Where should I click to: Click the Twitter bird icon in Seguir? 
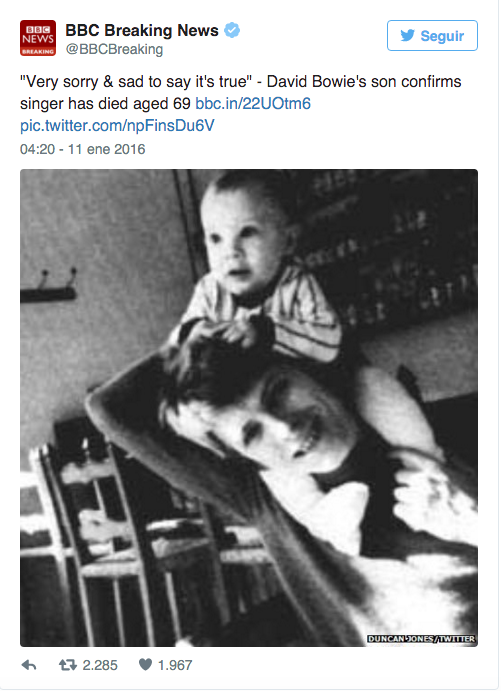408,35
